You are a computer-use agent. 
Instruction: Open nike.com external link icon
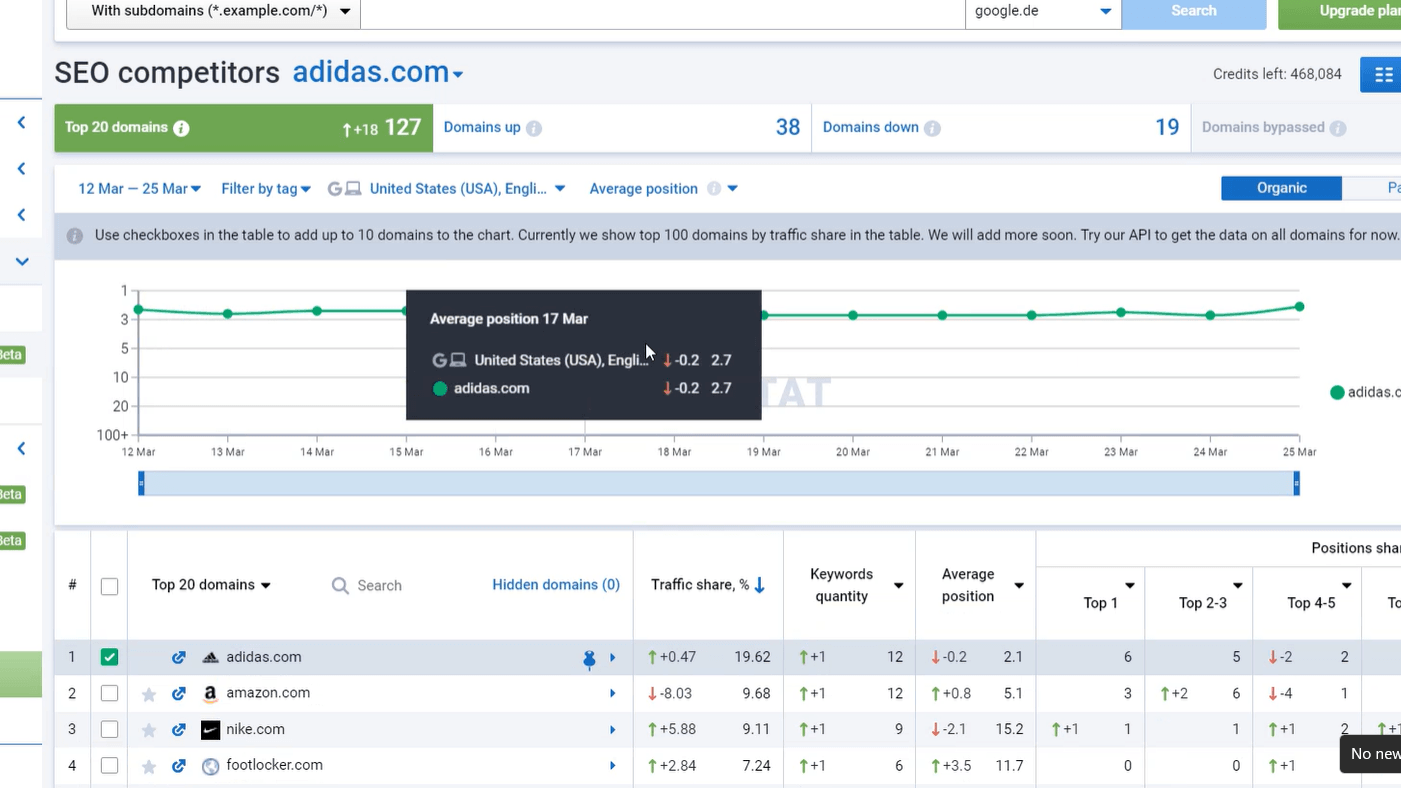[179, 730]
